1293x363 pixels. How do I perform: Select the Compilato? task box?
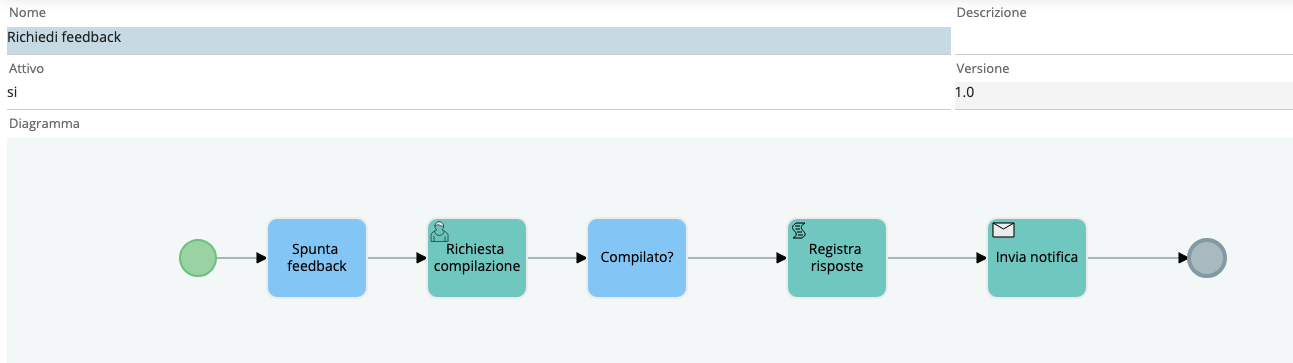[x=637, y=258]
